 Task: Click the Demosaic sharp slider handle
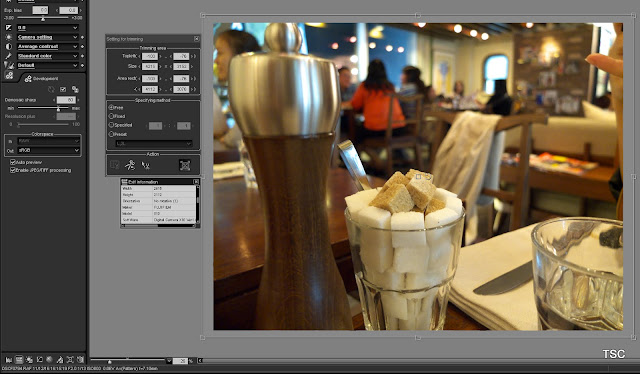click(58, 108)
